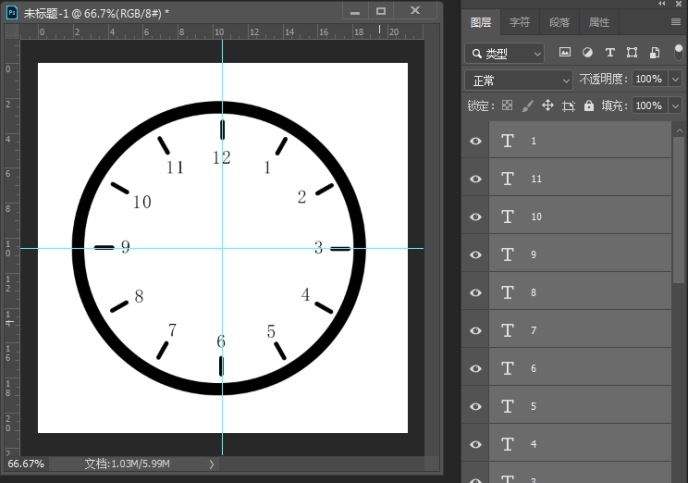Hide the text layer named 11
Screen dimensions: 688x483
click(476, 179)
